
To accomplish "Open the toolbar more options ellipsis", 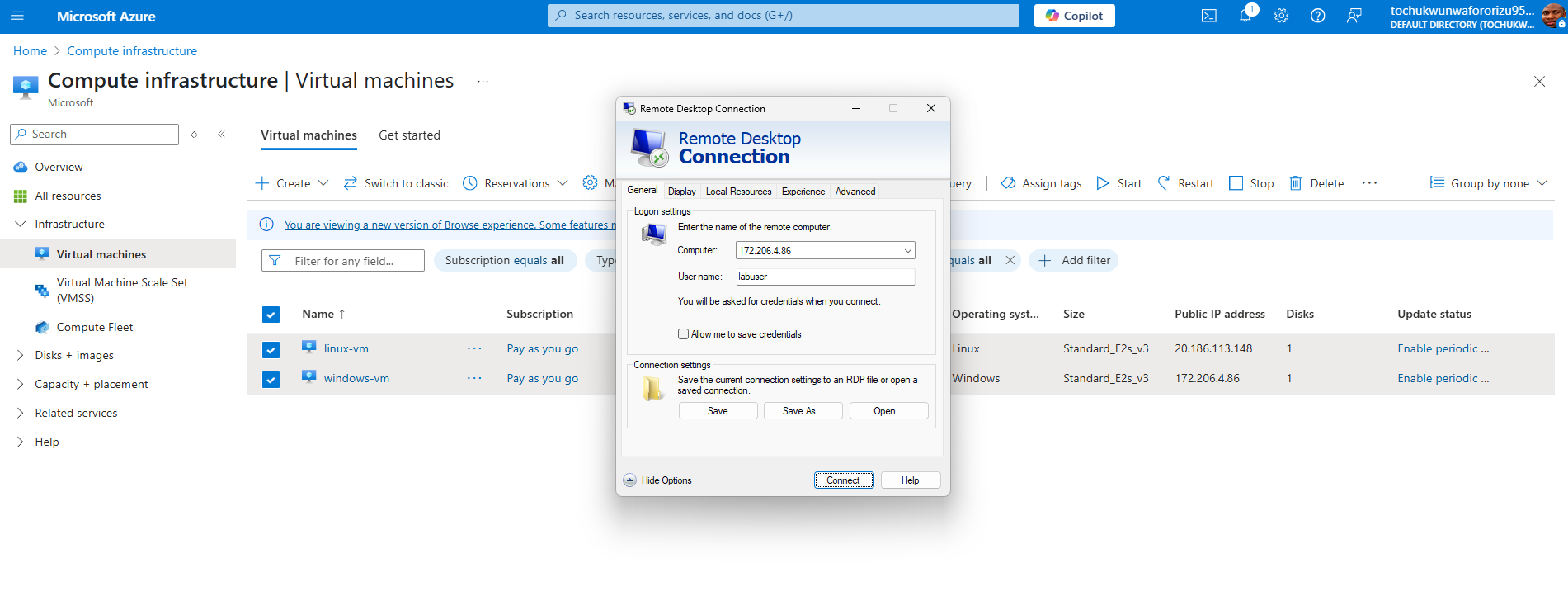I will pyautogui.click(x=1369, y=183).
